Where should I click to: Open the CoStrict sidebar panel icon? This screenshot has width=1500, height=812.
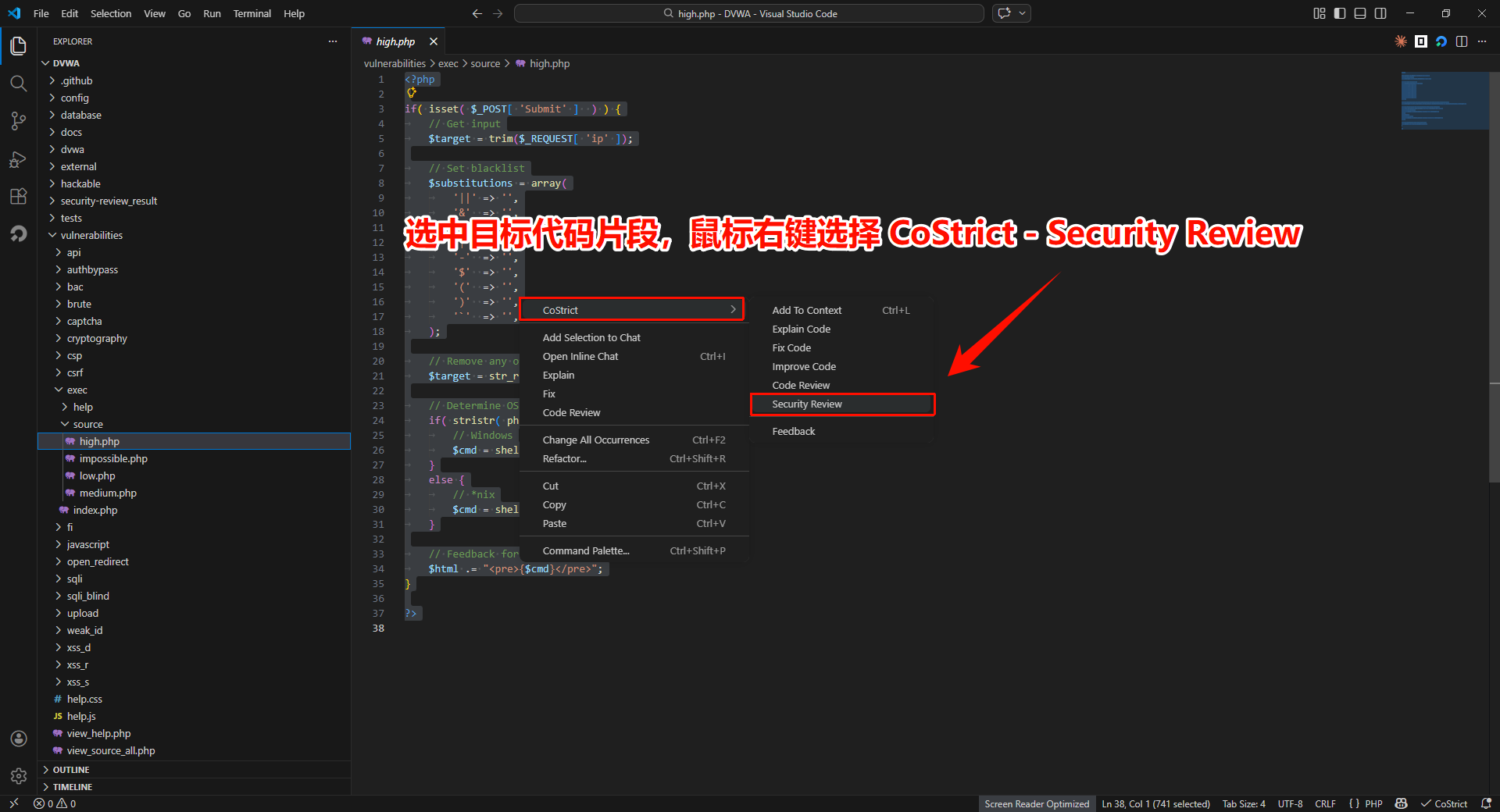pos(19,234)
